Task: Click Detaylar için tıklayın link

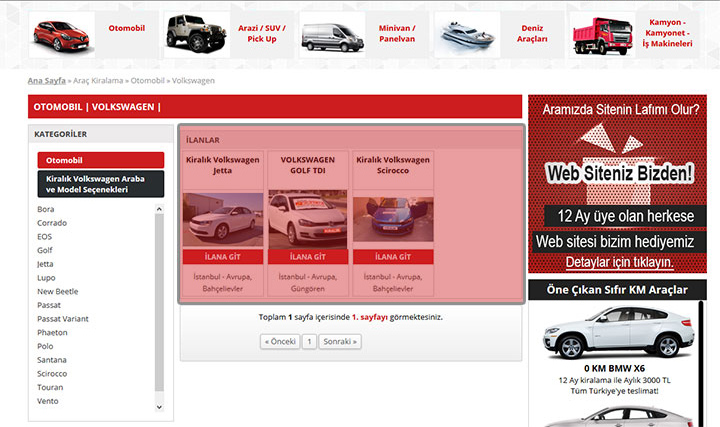Action: (x=619, y=262)
